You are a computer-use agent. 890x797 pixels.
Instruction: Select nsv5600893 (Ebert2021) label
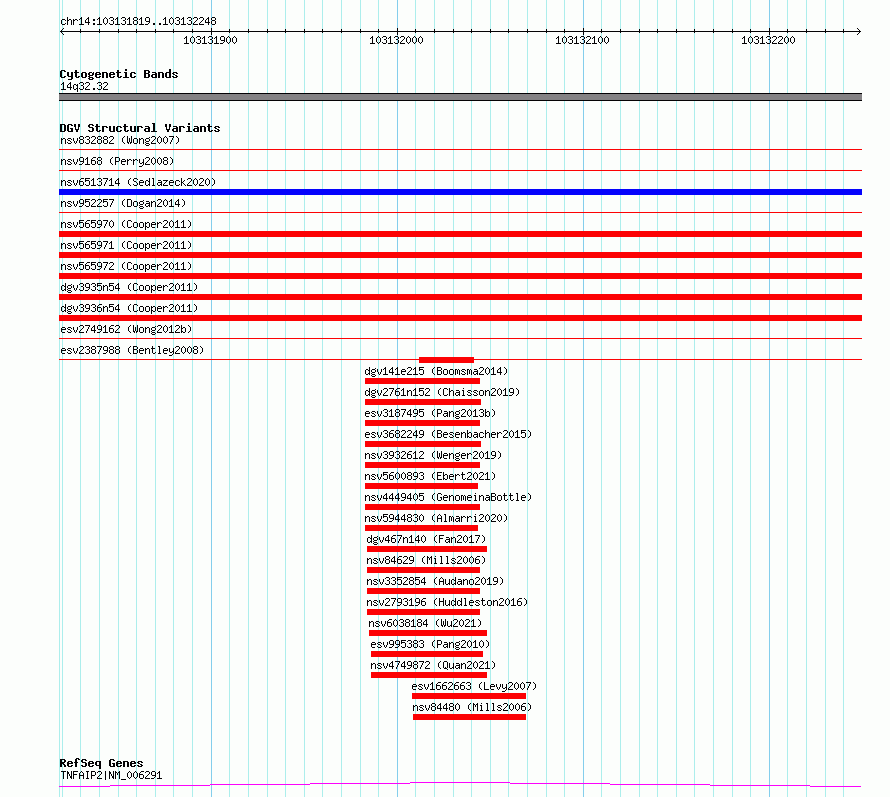[x=430, y=476]
